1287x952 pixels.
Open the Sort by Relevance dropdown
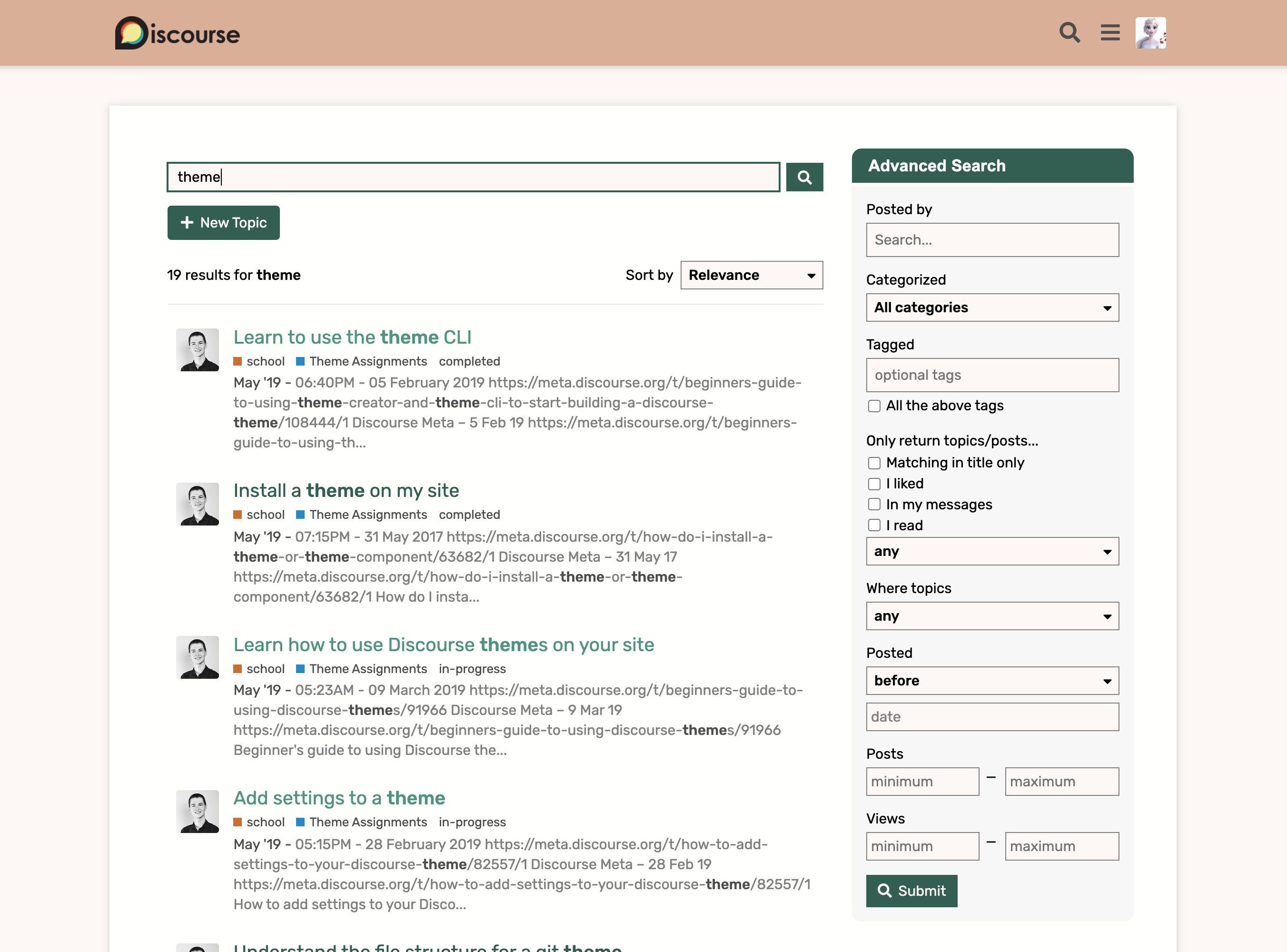click(x=751, y=275)
